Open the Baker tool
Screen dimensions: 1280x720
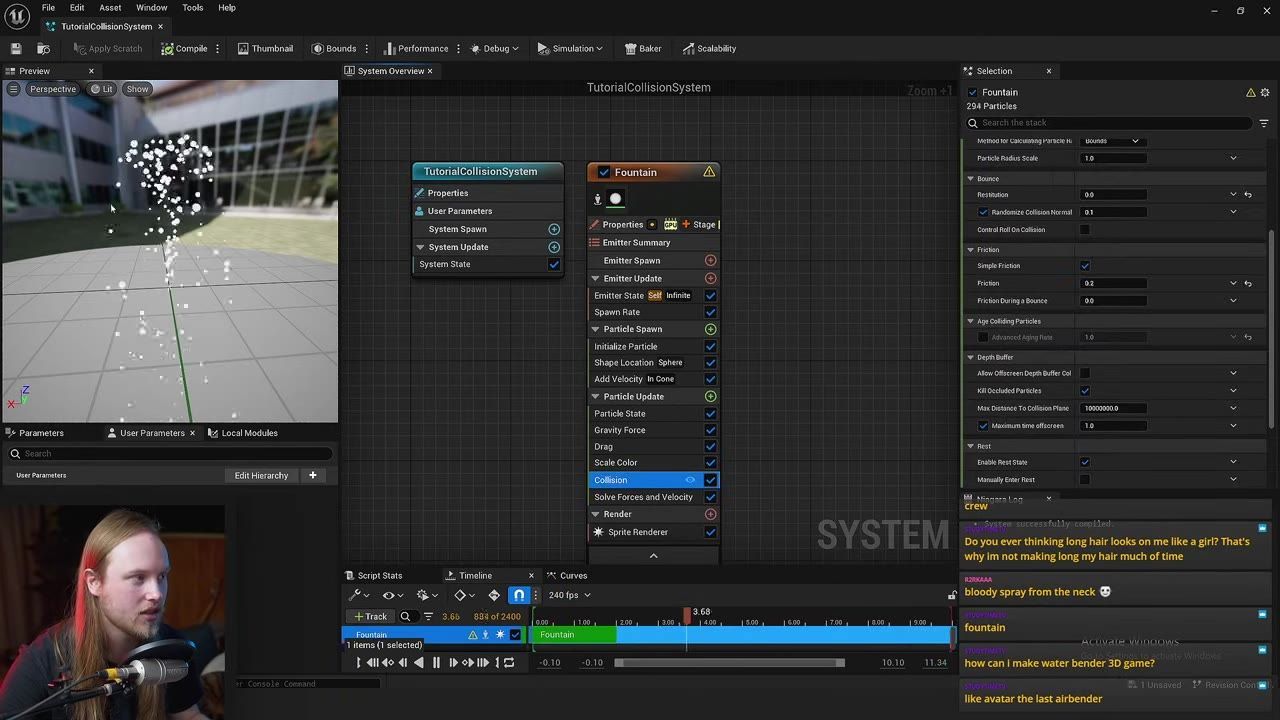pos(643,48)
